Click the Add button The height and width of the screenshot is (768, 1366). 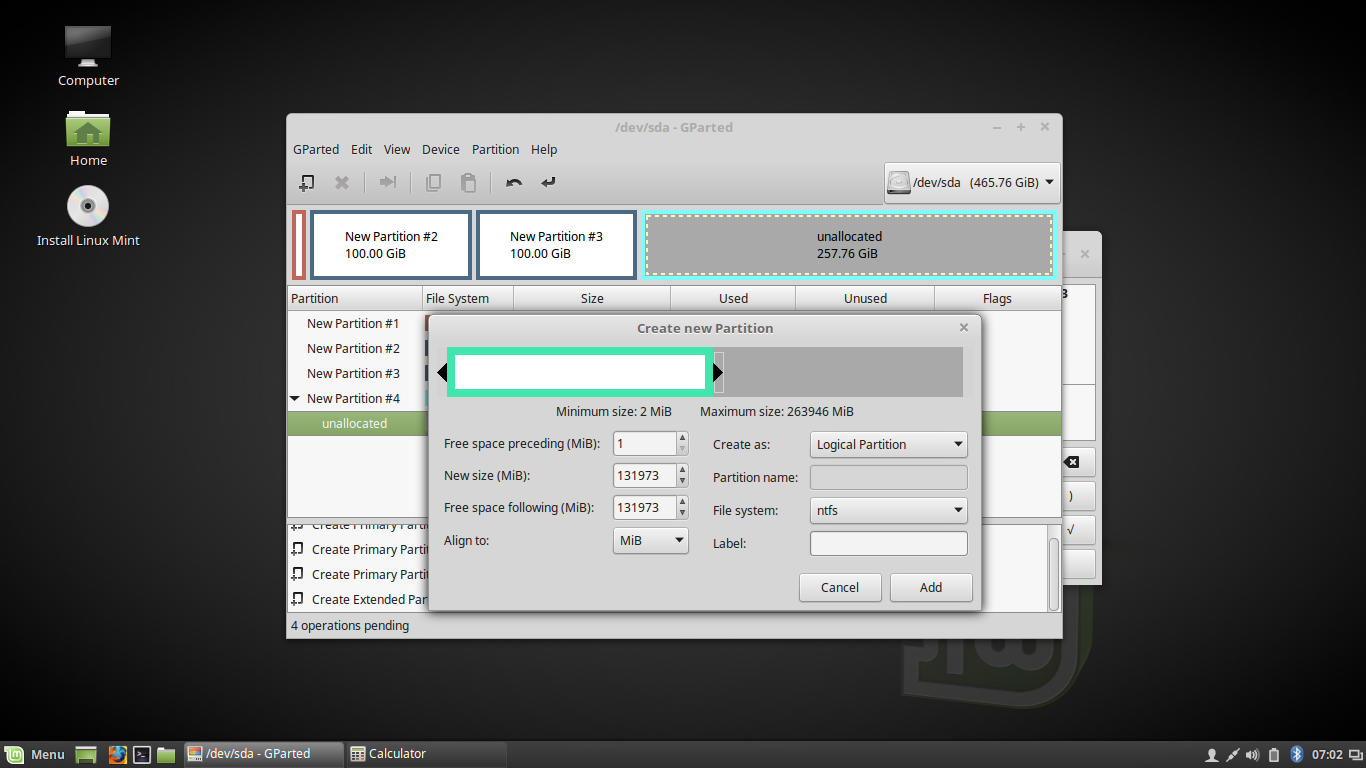pyautogui.click(x=931, y=587)
